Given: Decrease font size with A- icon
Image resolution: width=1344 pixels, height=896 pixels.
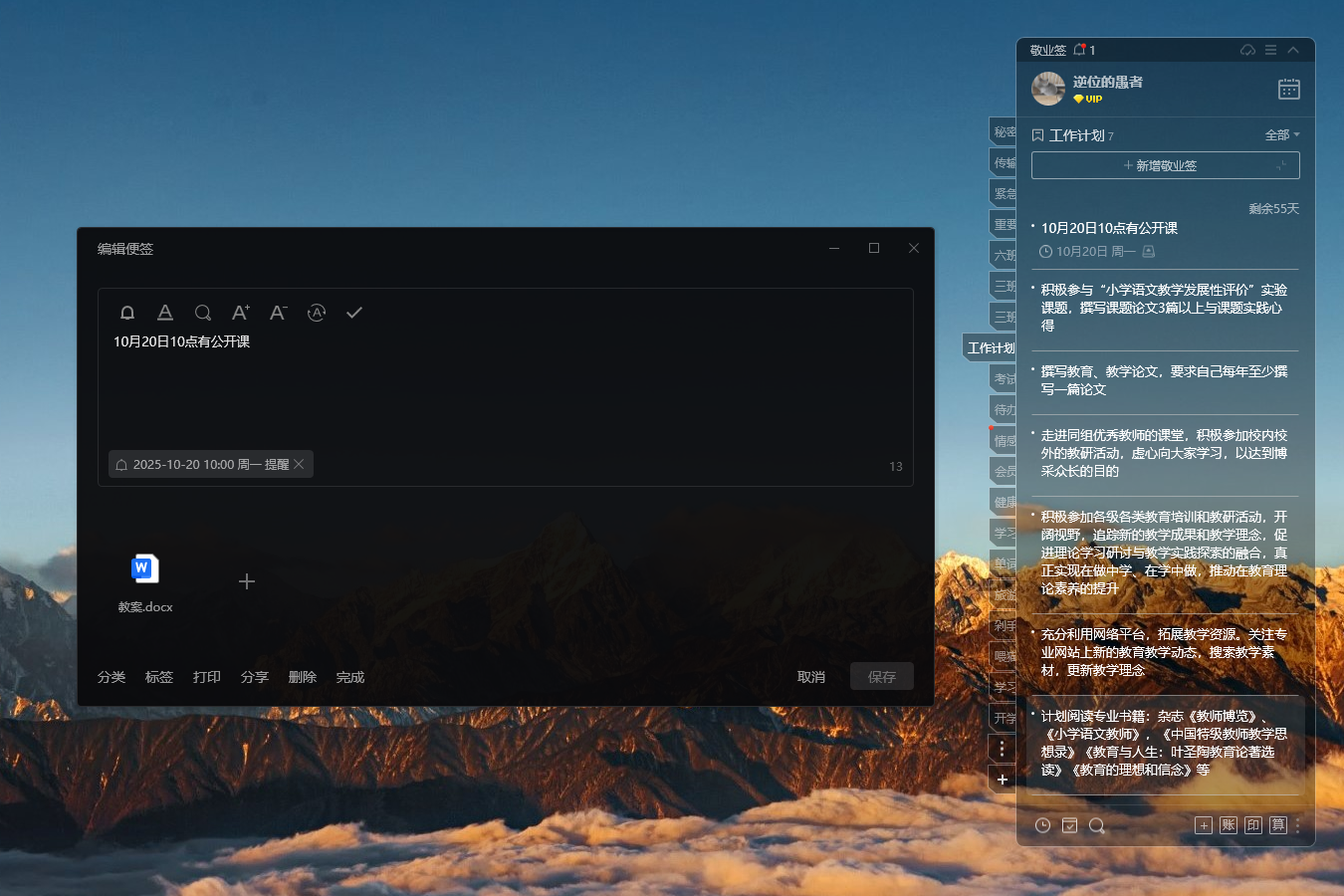Looking at the screenshot, I should [x=279, y=313].
